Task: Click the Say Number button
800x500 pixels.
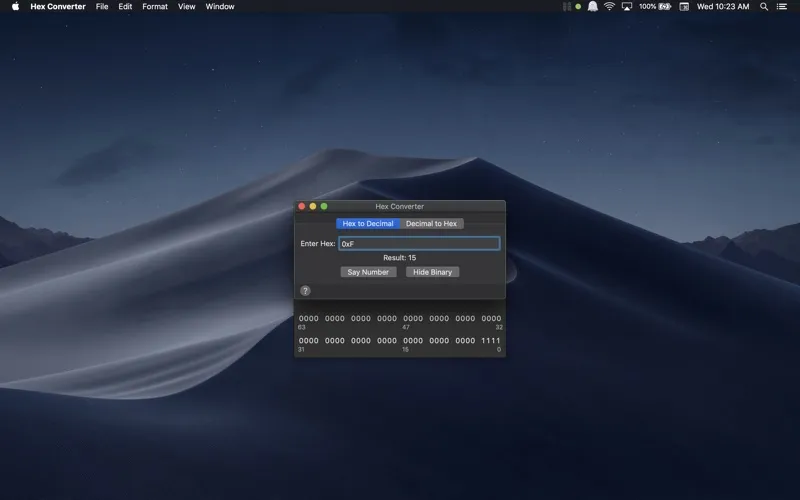Action: coord(368,272)
